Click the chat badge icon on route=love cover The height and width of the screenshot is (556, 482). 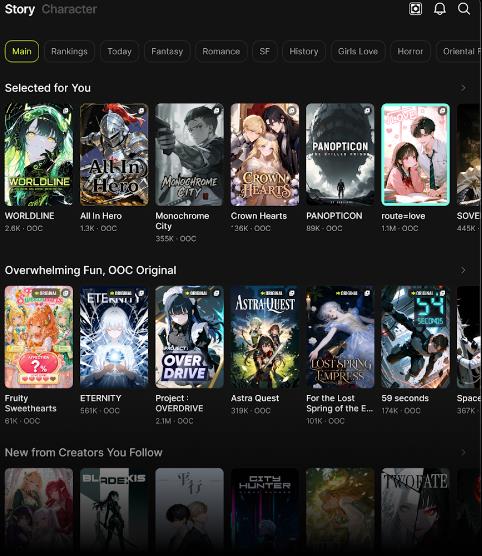[442, 111]
